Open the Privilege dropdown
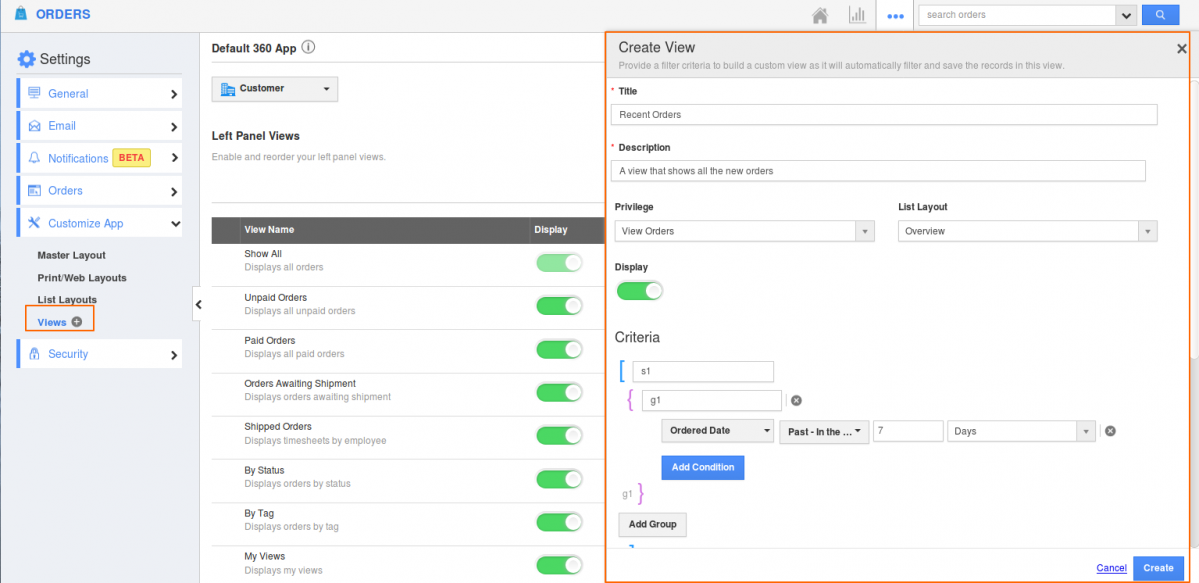1199x583 pixels. click(744, 231)
